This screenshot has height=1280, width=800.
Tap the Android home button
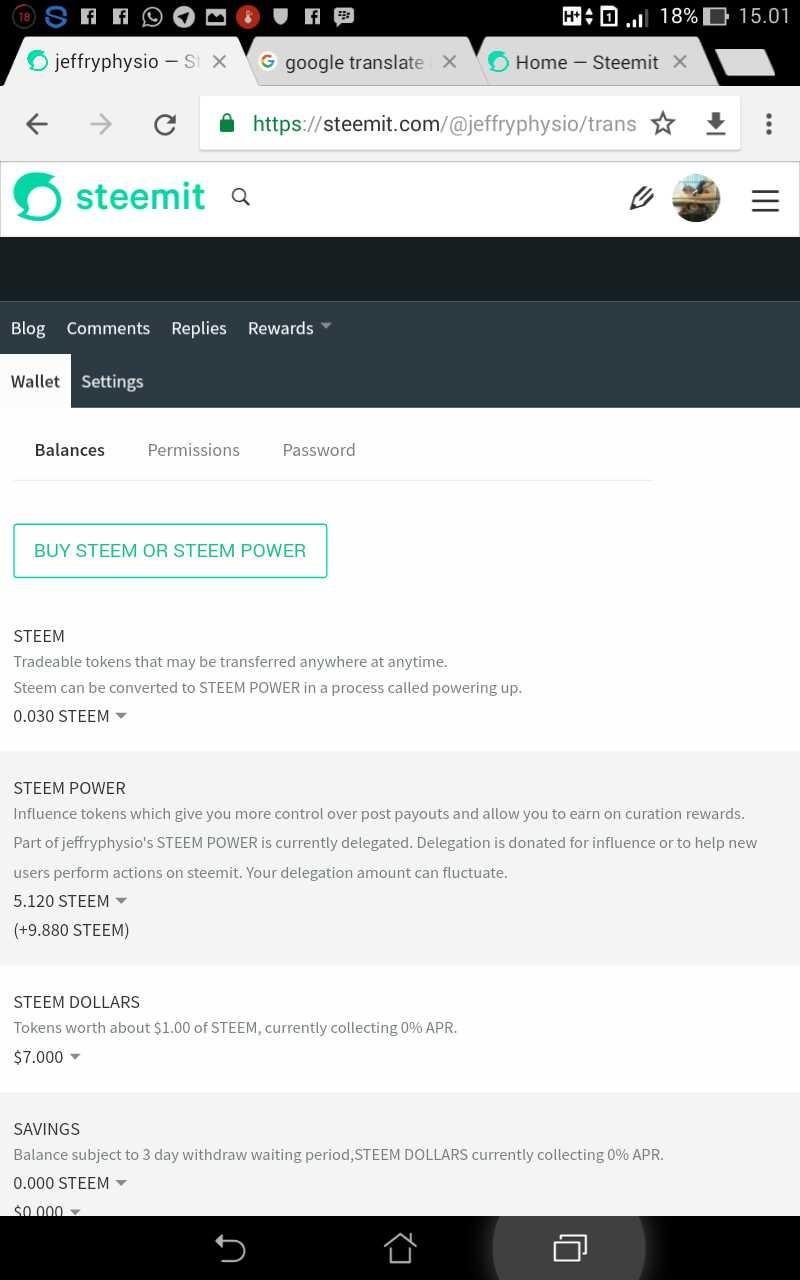pos(400,1247)
